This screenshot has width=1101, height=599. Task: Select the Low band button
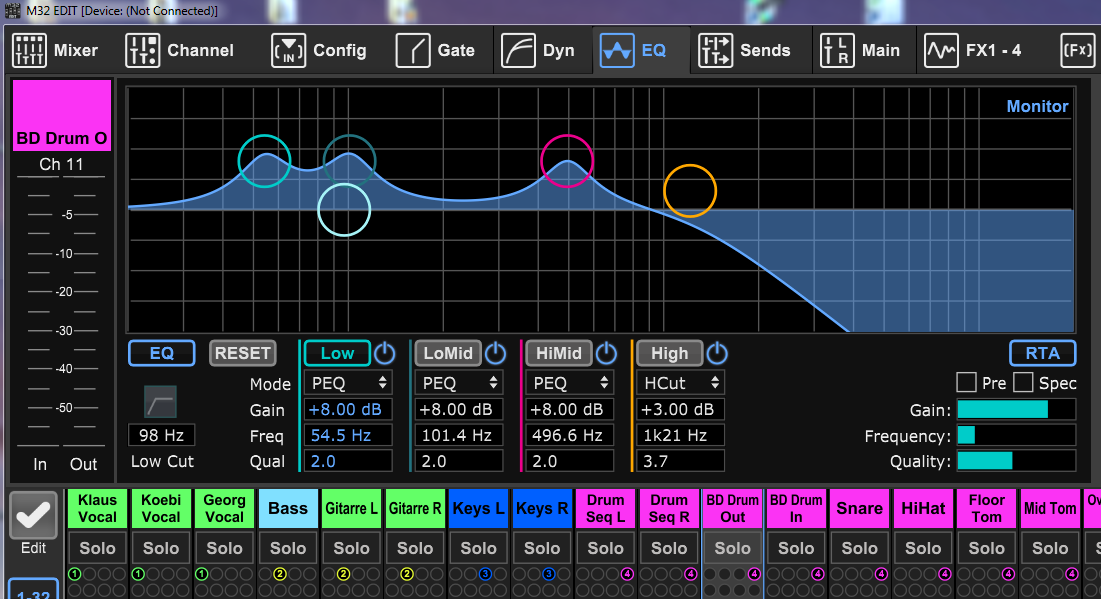click(x=337, y=353)
